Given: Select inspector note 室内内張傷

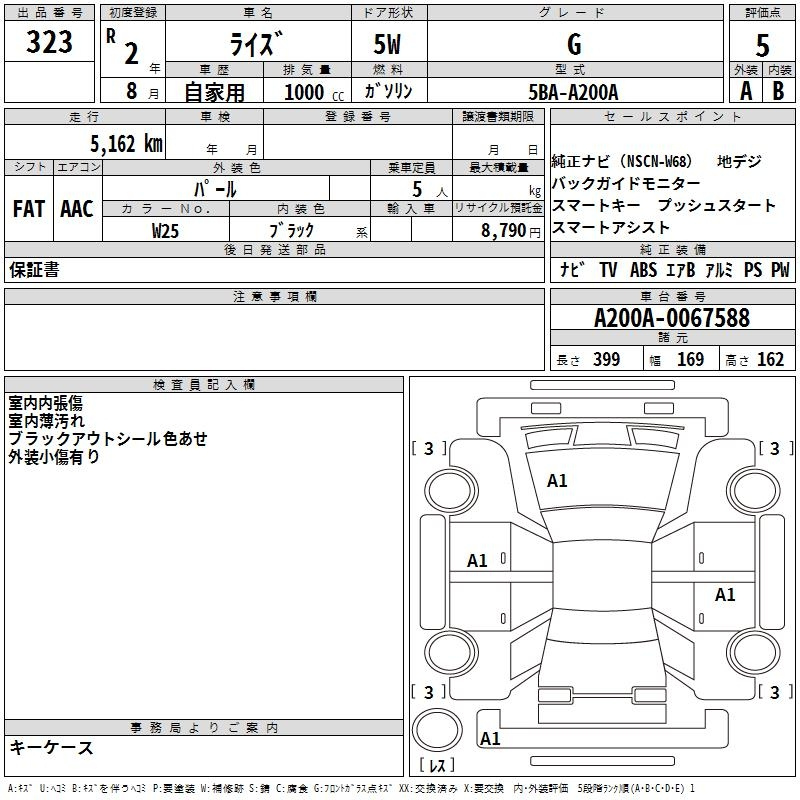Looking at the screenshot, I should pyautogui.click(x=45, y=403).
